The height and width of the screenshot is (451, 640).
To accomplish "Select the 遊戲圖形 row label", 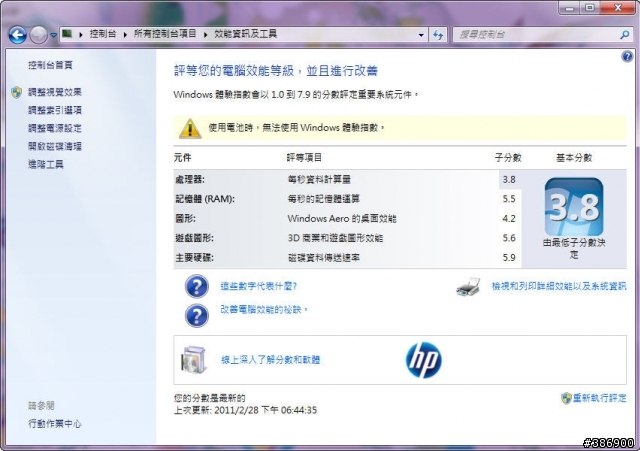I will pyautogui.click(x=194, y=238).
